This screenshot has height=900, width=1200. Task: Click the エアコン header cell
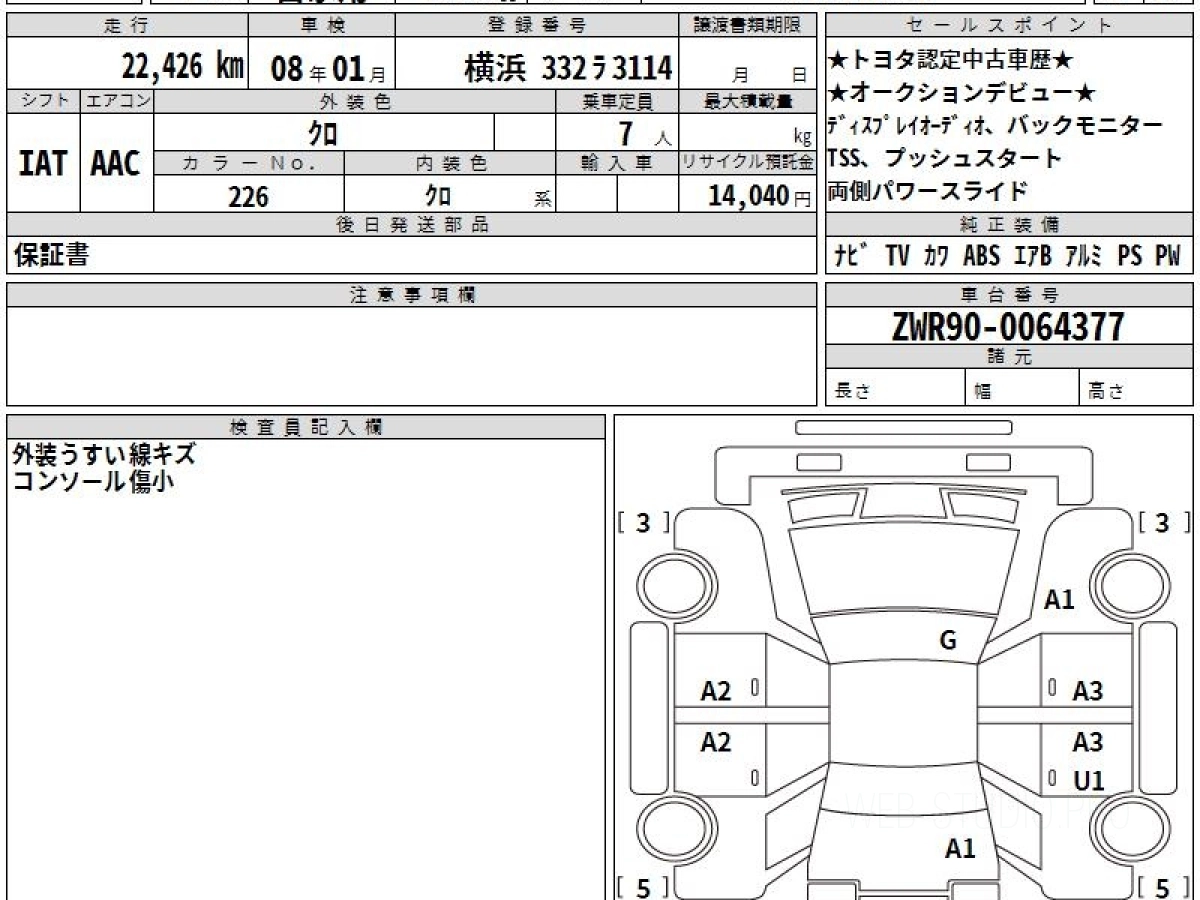[117, 101]
